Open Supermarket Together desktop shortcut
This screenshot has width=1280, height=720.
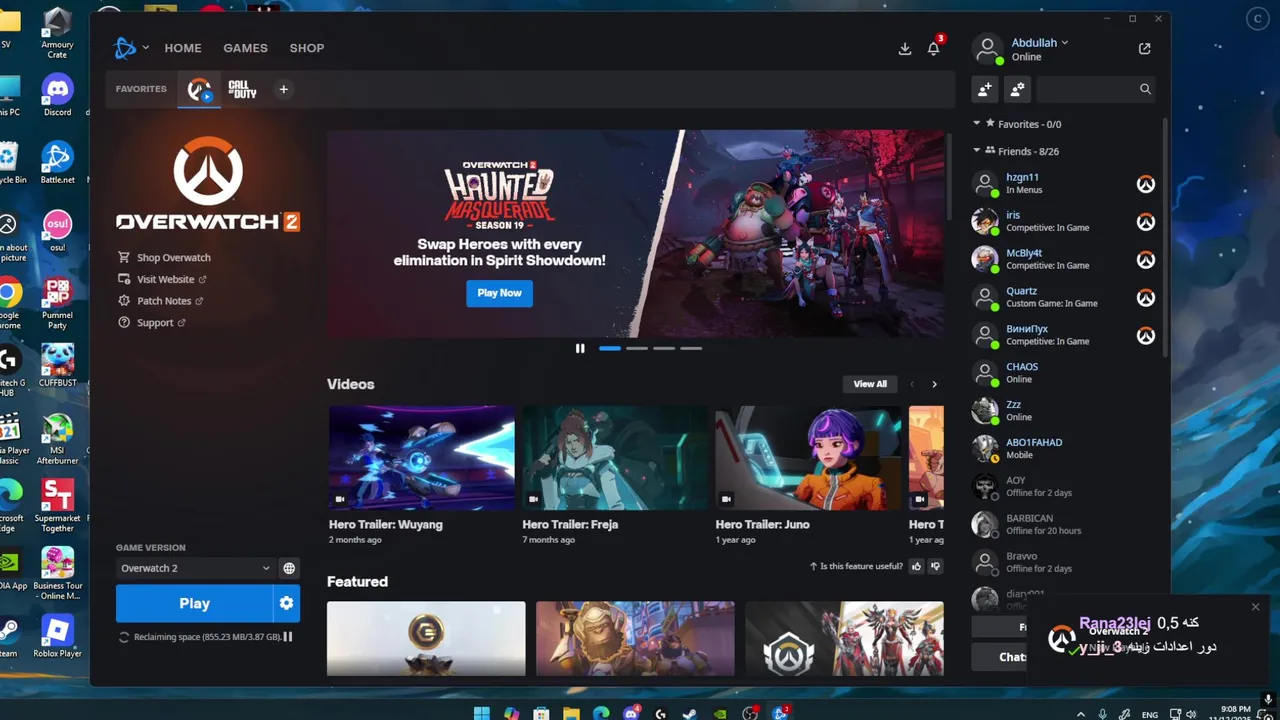tap(57, 506)
